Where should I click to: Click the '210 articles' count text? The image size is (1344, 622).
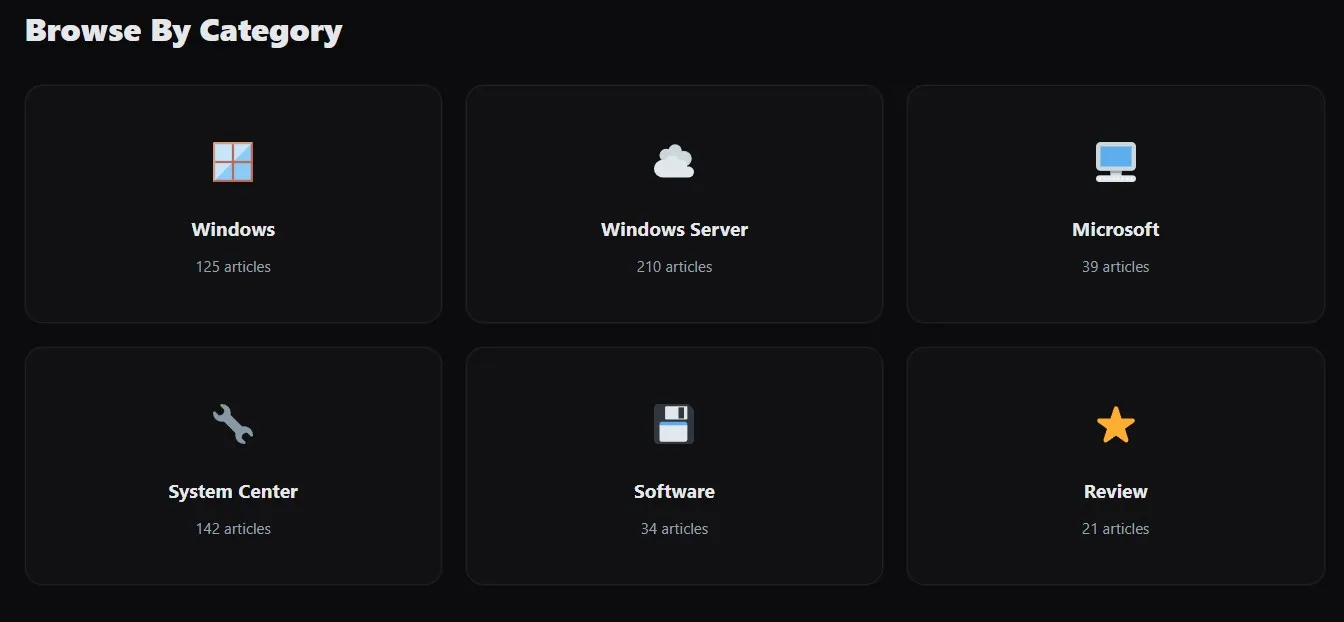674,267
